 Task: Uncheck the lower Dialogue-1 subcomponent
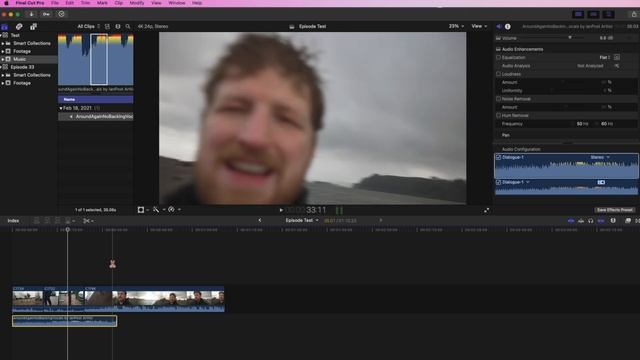[498, 182]
